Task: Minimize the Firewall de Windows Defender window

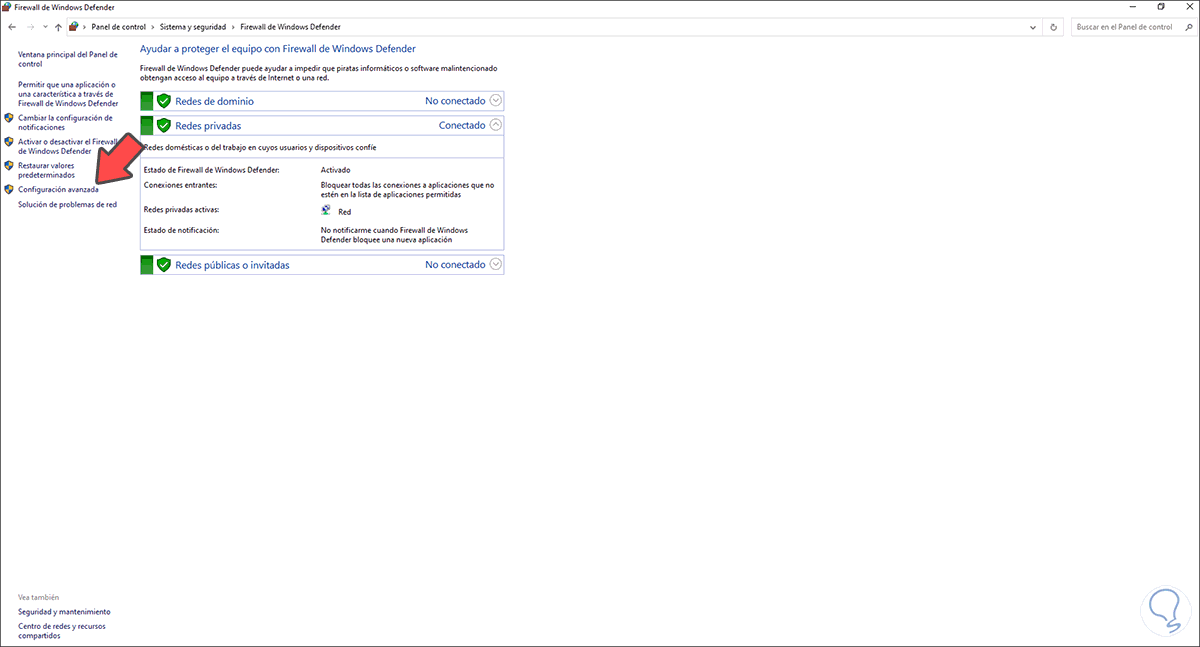Action: point(1132,6)
